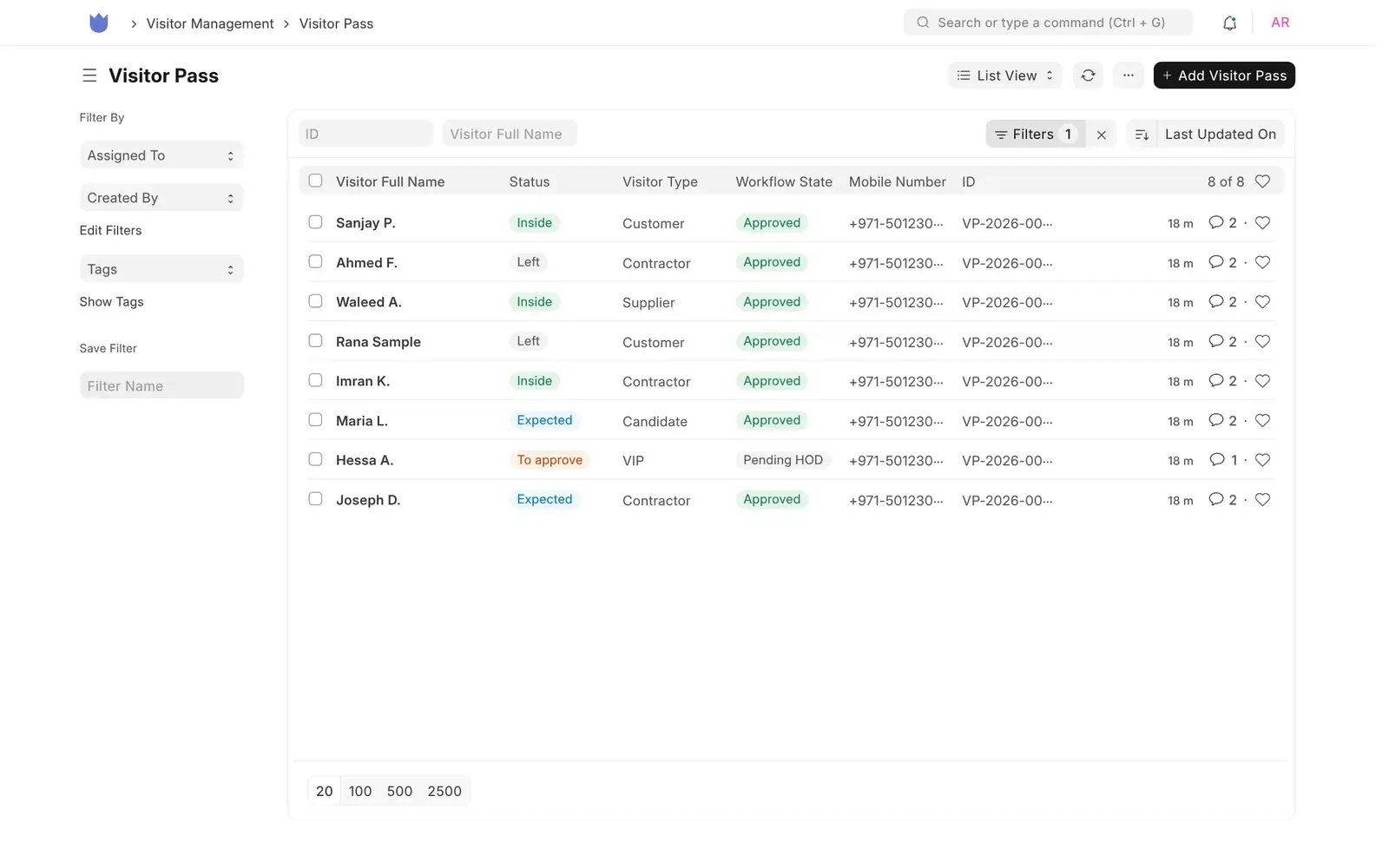The width and height of the screenshot is (1389, 868).
Task: Clear applied filters with the X icon
Action: [1101, 135]
